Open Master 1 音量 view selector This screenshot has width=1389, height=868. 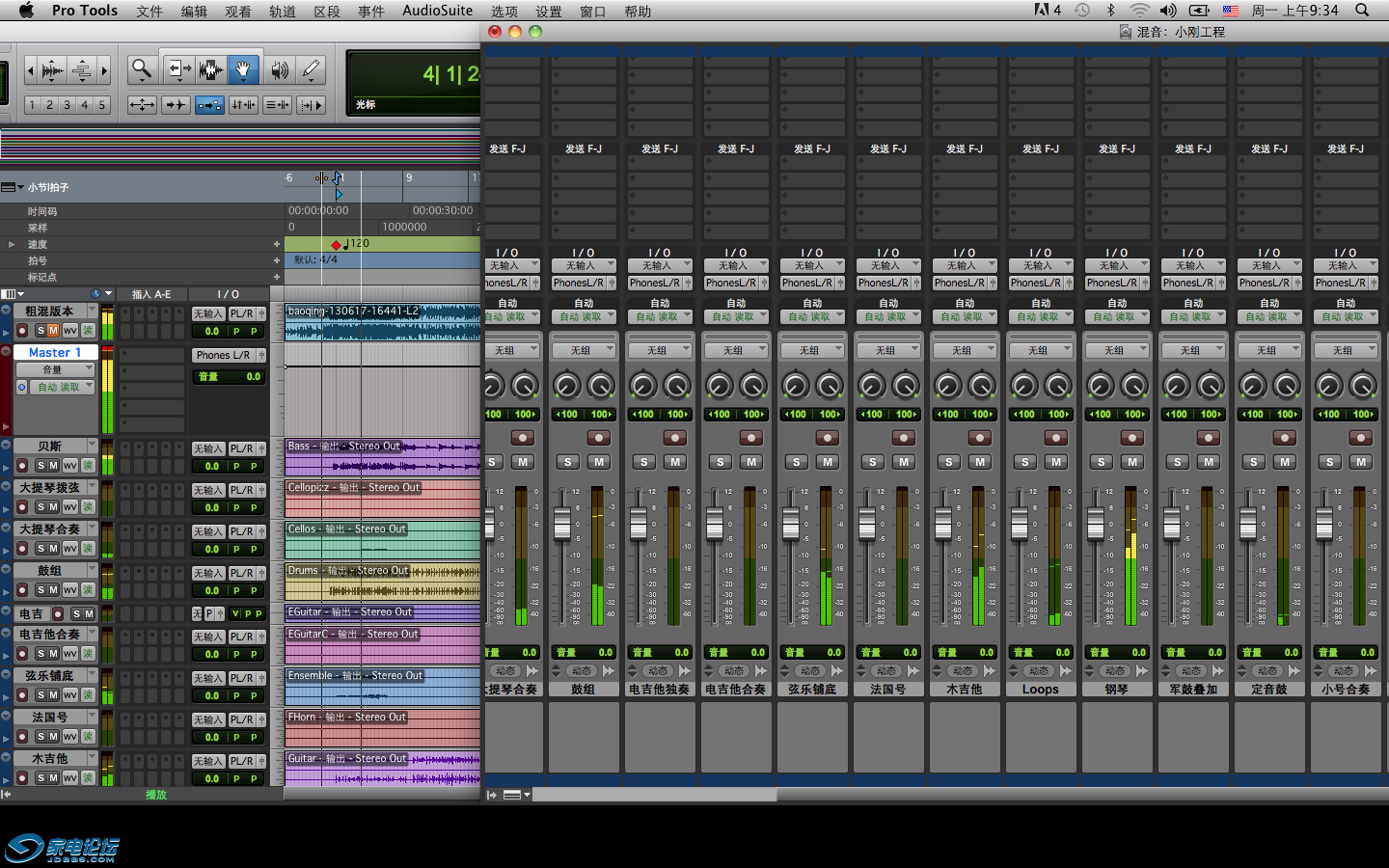click(55, 369)
